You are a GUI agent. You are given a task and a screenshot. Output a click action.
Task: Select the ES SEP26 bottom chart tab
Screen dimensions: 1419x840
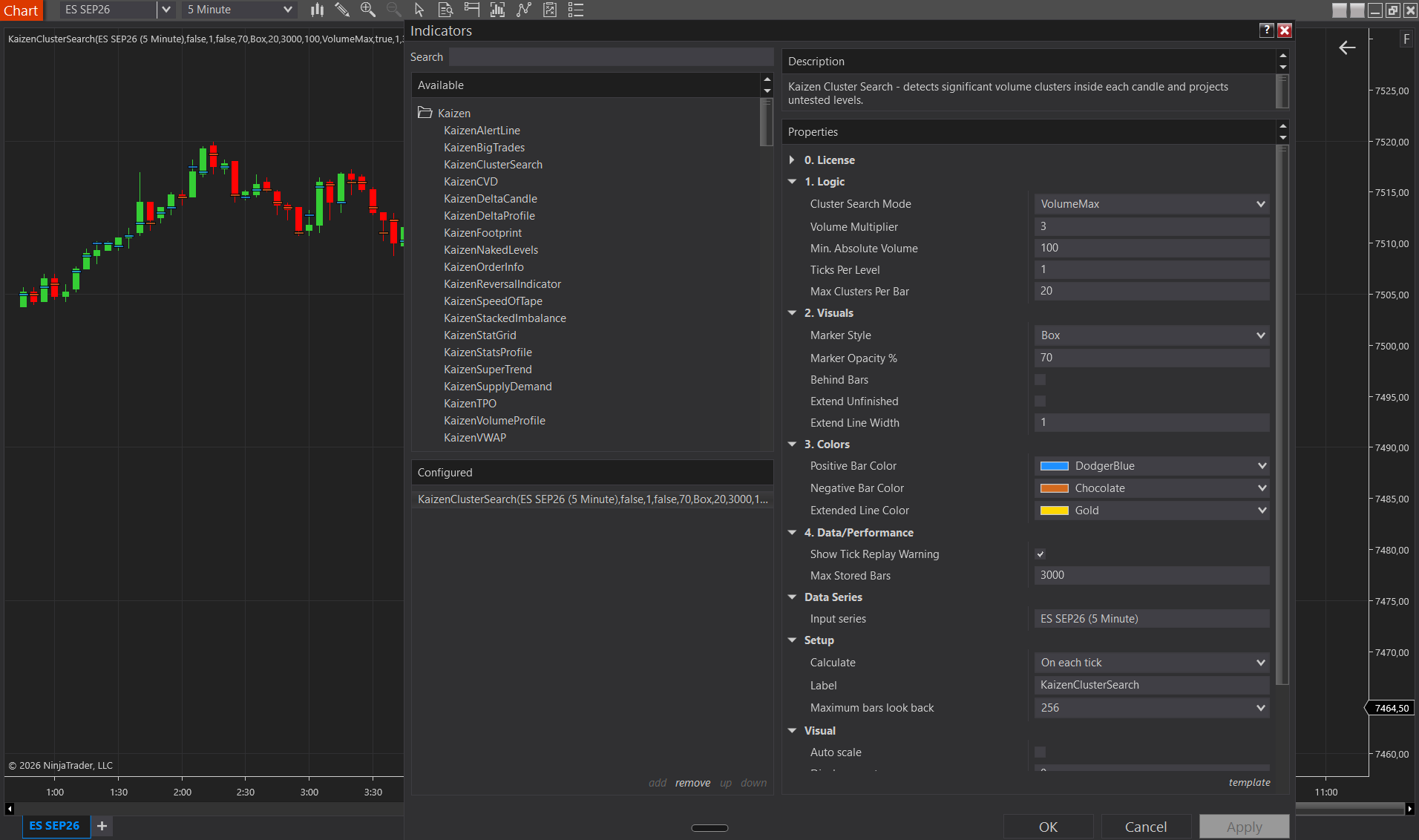tap(55, 826)
